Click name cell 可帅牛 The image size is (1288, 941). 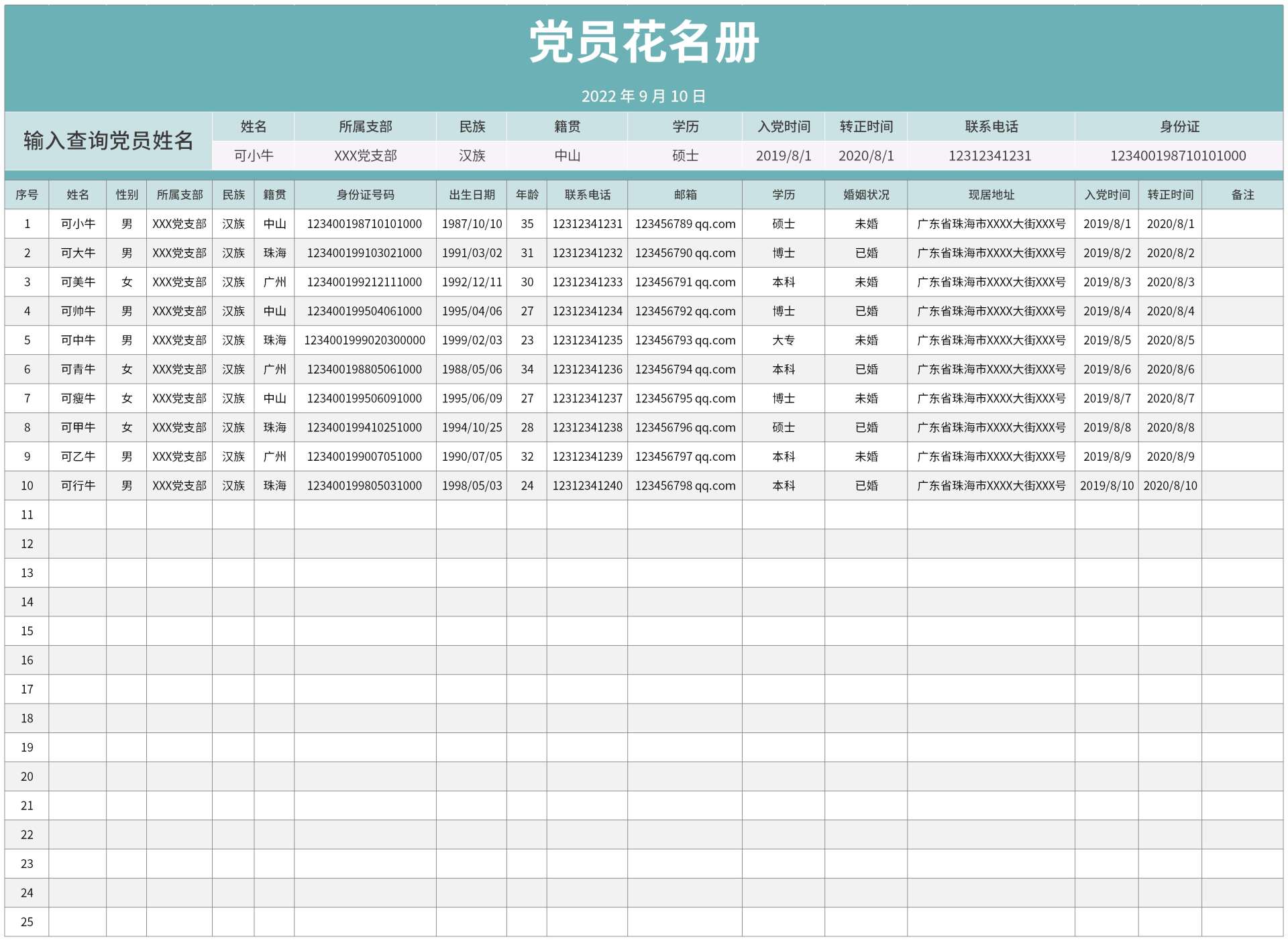[78, 311]
